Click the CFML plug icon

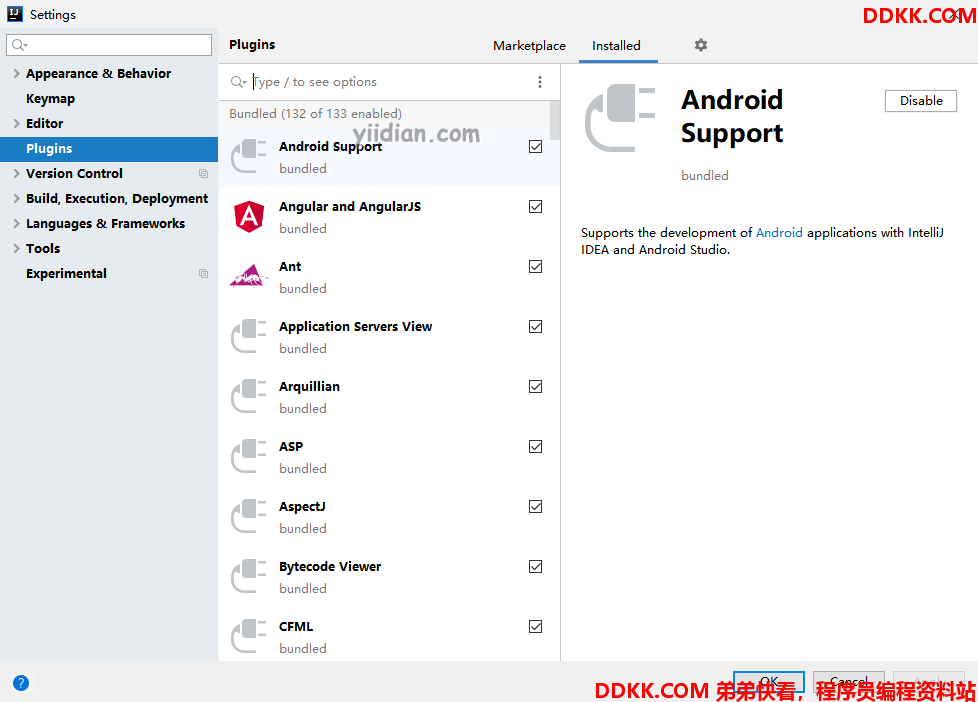249,635
